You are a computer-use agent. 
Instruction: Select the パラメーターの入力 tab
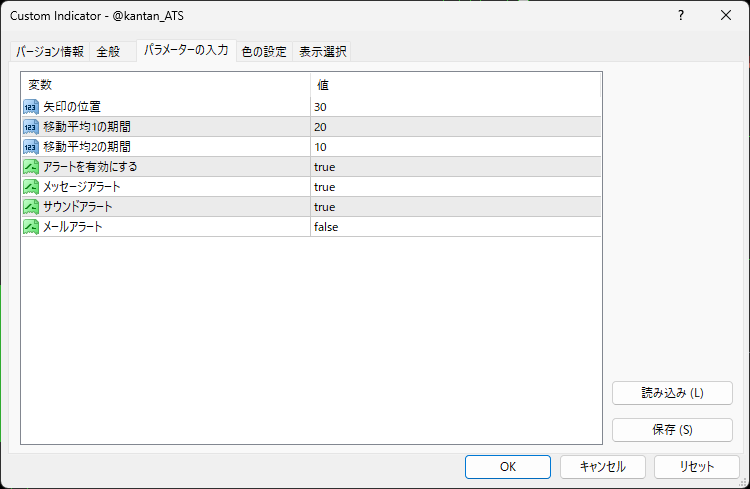[186, 50]
